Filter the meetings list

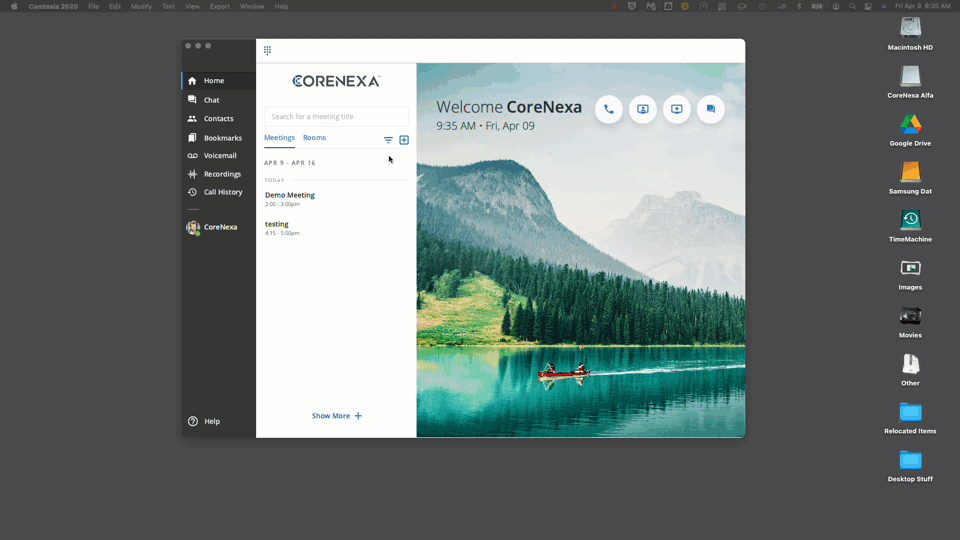pos(388,140)
